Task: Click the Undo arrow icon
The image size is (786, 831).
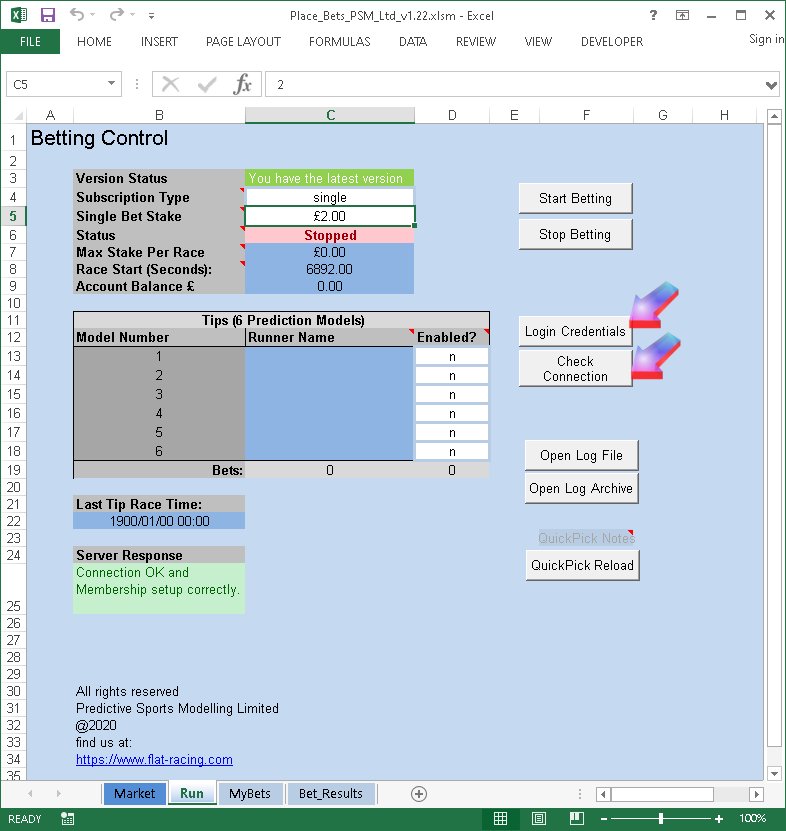Action: pos(77,15)
